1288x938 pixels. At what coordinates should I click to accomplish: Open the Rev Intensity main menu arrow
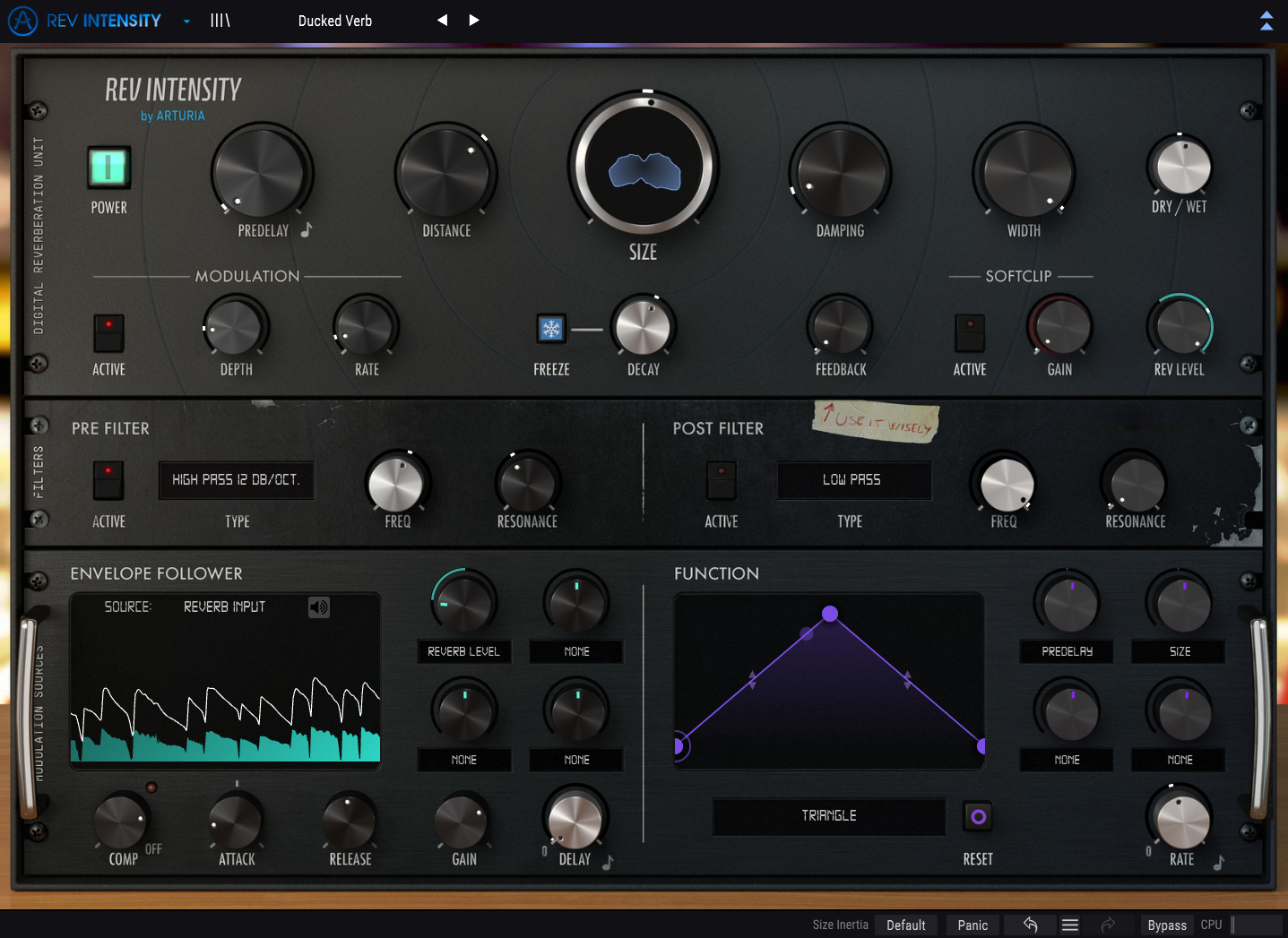pos(186,21)
